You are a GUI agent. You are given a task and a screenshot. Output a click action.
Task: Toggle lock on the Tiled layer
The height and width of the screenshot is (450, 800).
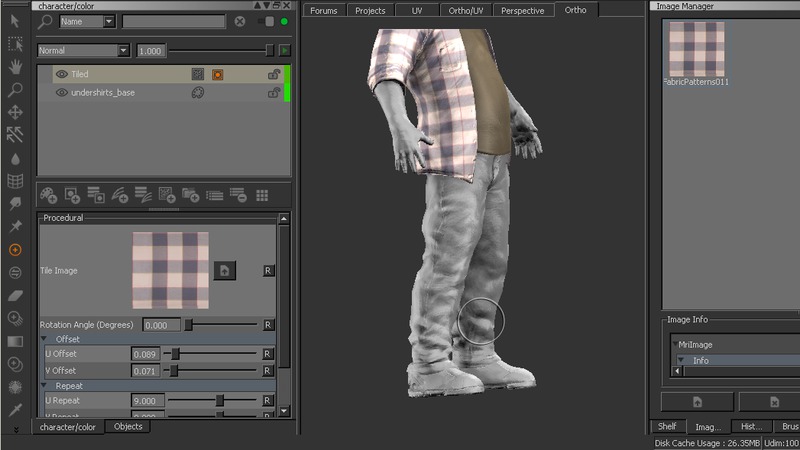tap(273, 74)
